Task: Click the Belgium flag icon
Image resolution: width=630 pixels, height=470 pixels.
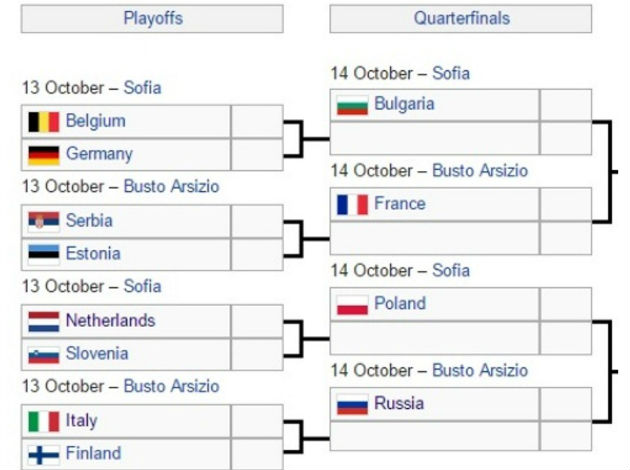Action: pyautogui.click(x=43, y=122)
